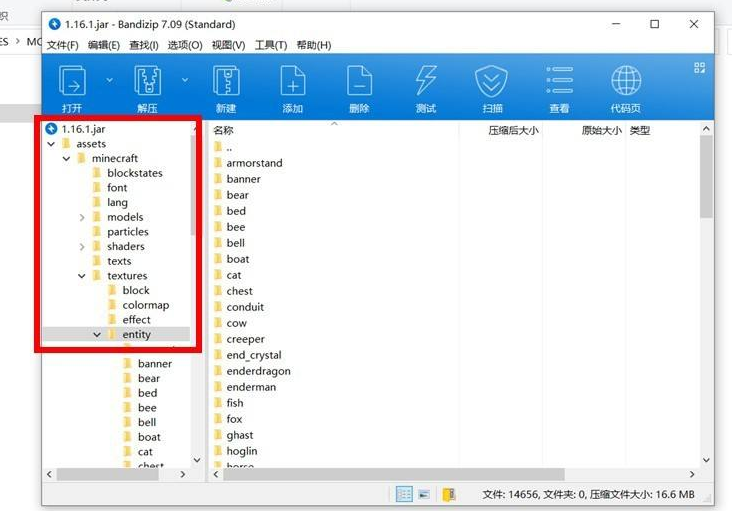Click the archive folder icon in status bar
Screen dimensions: 732x511
[449, 494]
